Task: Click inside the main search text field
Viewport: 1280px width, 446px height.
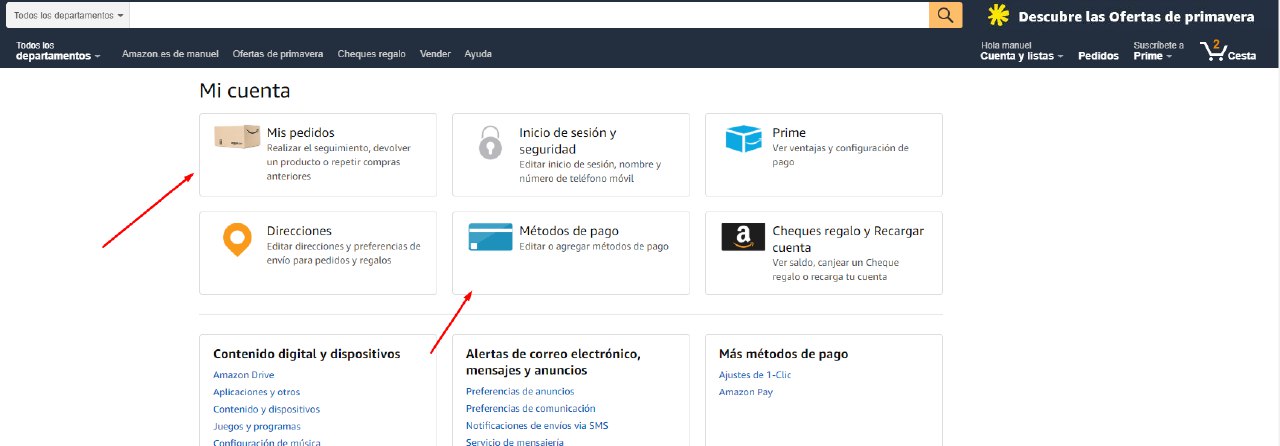Action: click(x=530, y=16)
